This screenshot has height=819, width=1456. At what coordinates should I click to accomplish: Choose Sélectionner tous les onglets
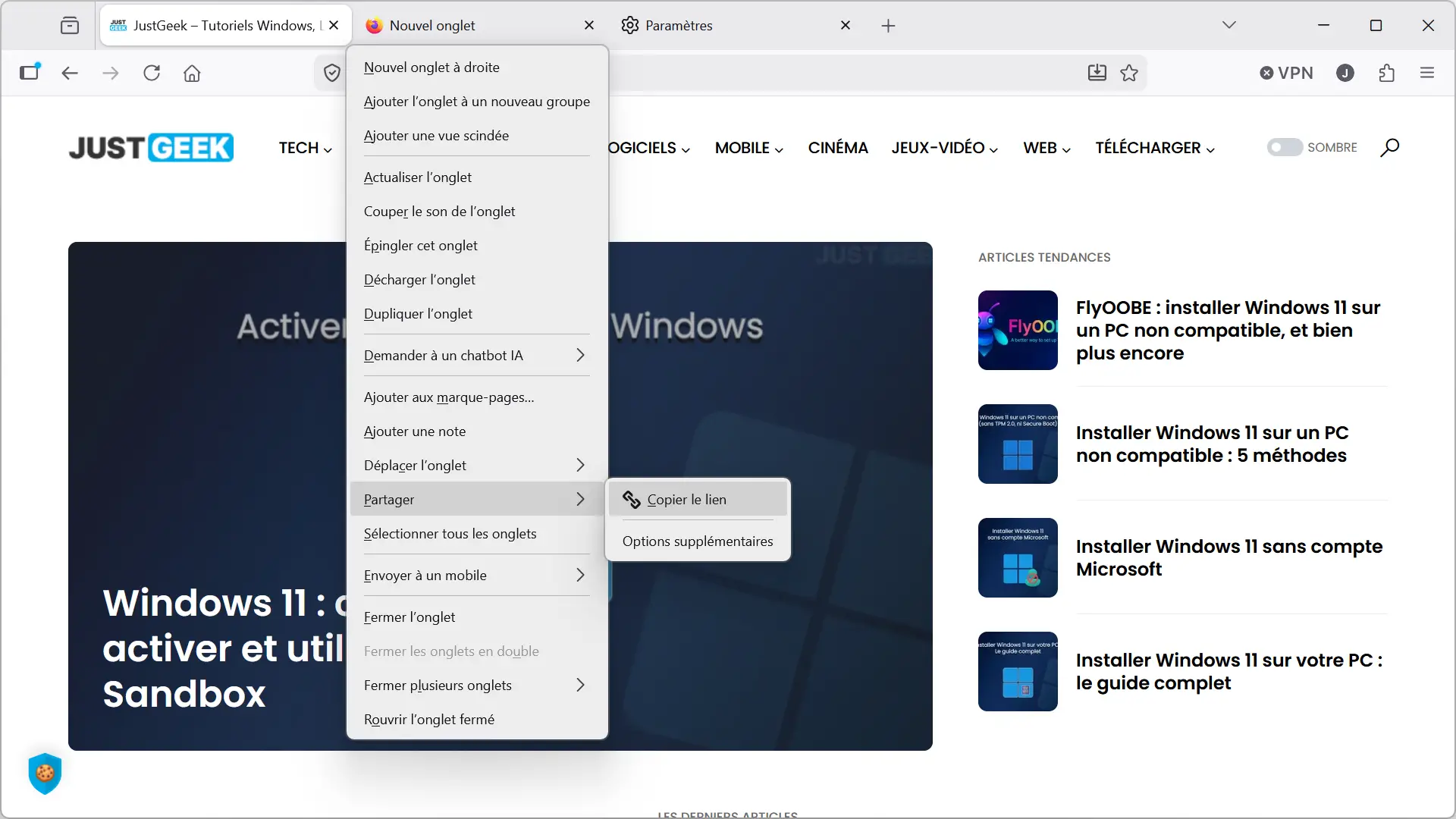[x=477, y=533]
